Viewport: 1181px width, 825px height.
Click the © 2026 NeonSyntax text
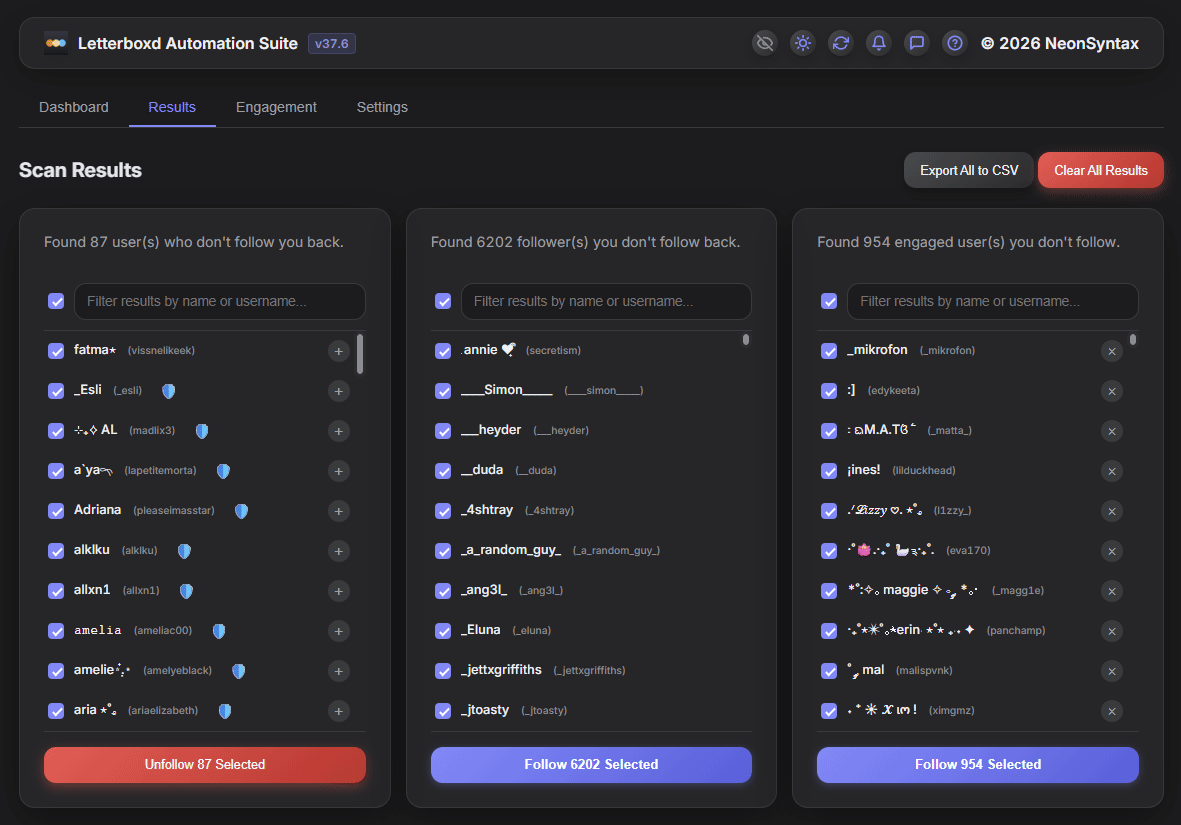tap(1060, 44)
